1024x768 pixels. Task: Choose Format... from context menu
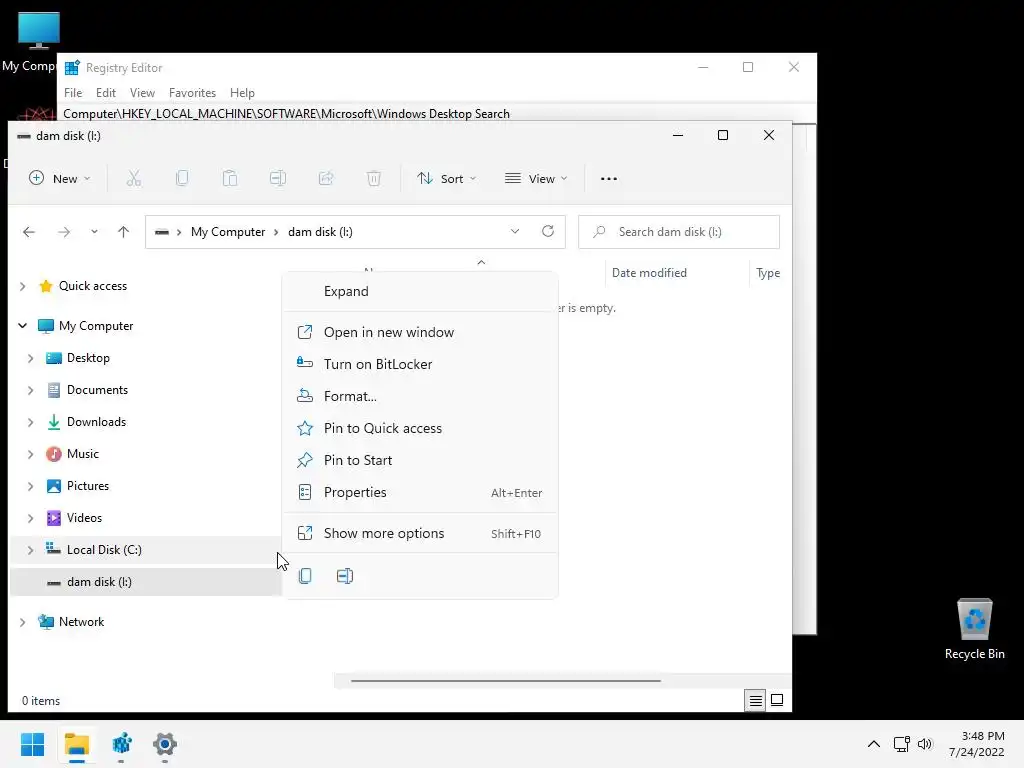tap(420, 396)
